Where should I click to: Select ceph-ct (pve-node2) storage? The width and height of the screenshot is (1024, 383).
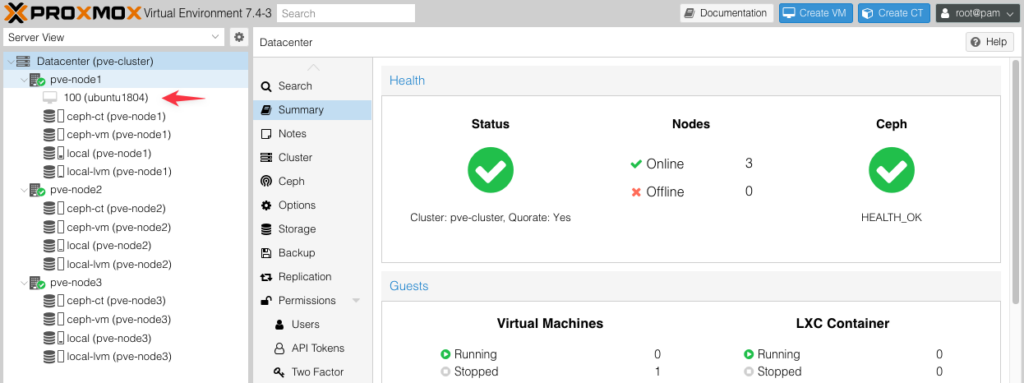point(116,209)
